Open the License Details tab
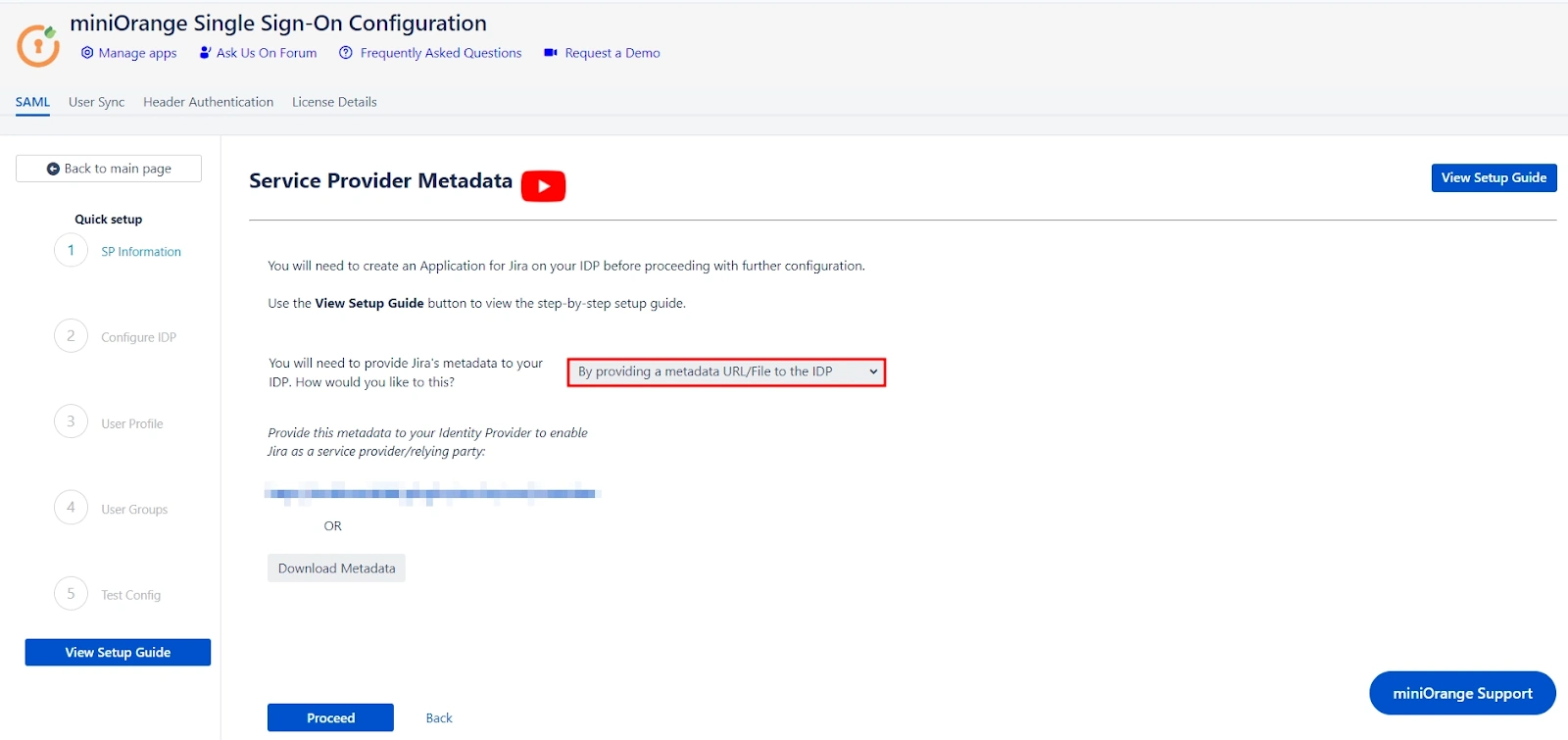Viewport: 1568px width, 740px height. click(334, 102)
